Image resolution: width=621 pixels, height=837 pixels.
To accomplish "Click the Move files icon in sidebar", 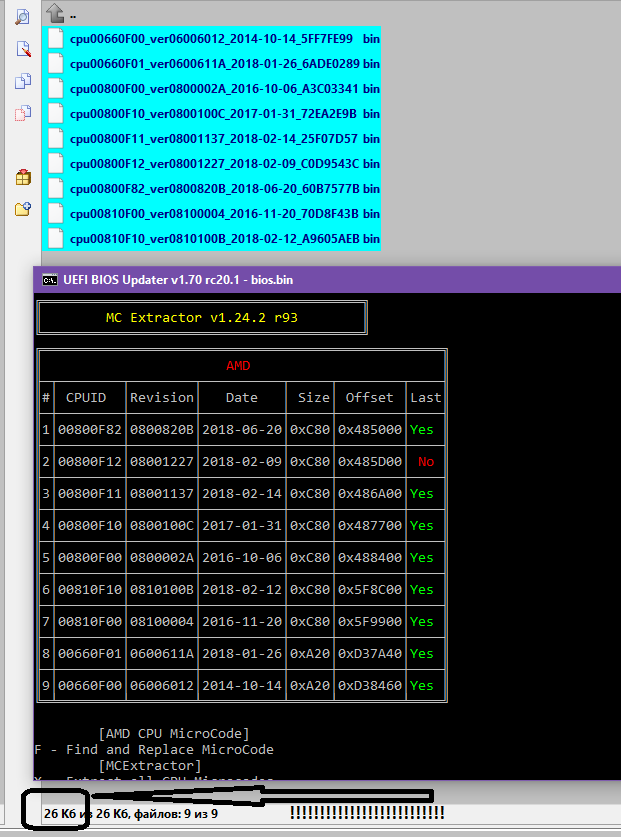I will [x=23, y=113].
